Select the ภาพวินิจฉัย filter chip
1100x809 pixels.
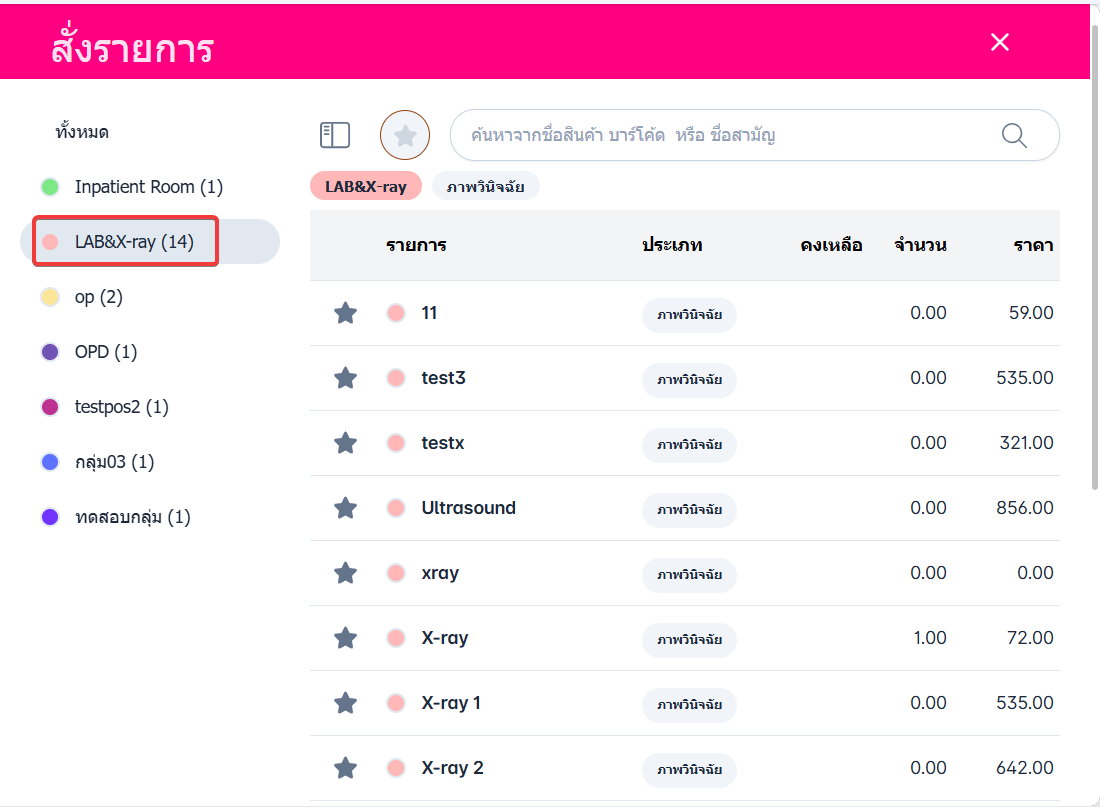[x=486, y=186]
